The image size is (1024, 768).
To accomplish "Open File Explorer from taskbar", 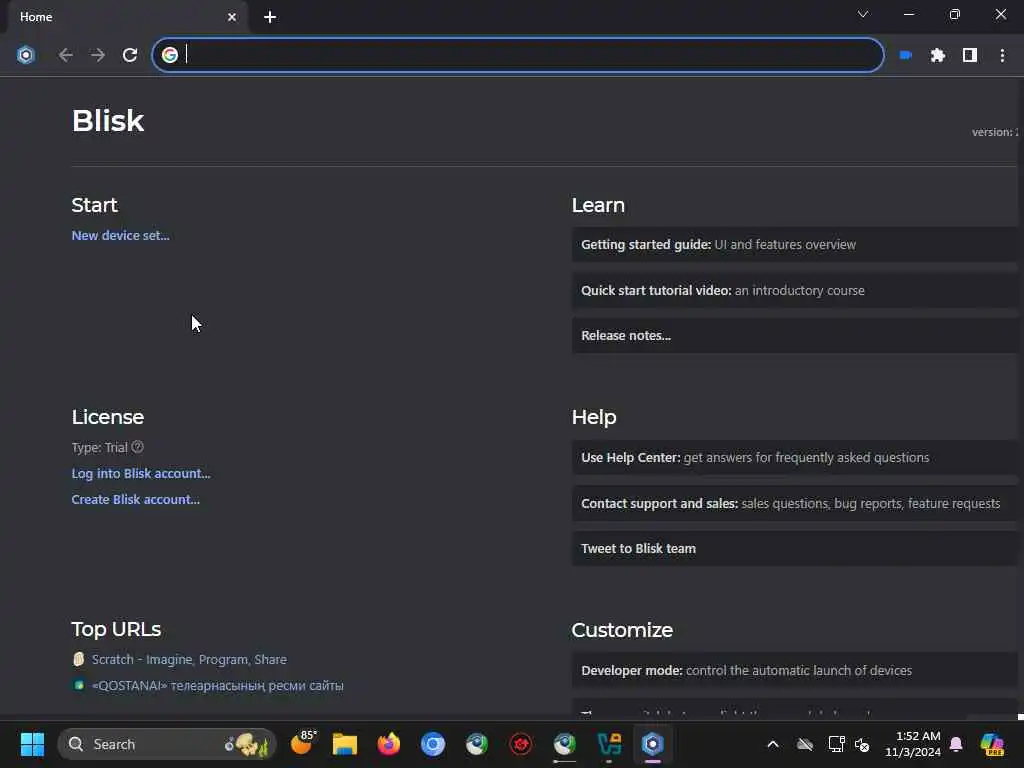I will 345,744.
